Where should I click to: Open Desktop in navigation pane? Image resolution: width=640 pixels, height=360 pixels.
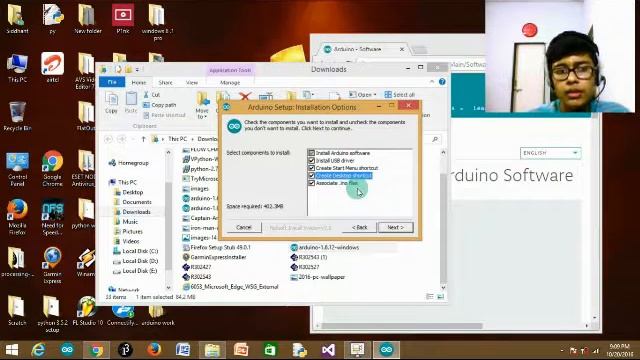129,192
